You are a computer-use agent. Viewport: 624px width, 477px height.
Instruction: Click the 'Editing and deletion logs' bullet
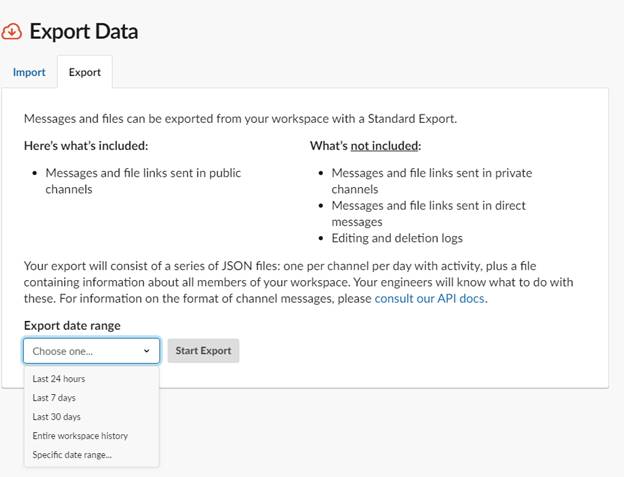pyautogui.click(x=397, y=238)
